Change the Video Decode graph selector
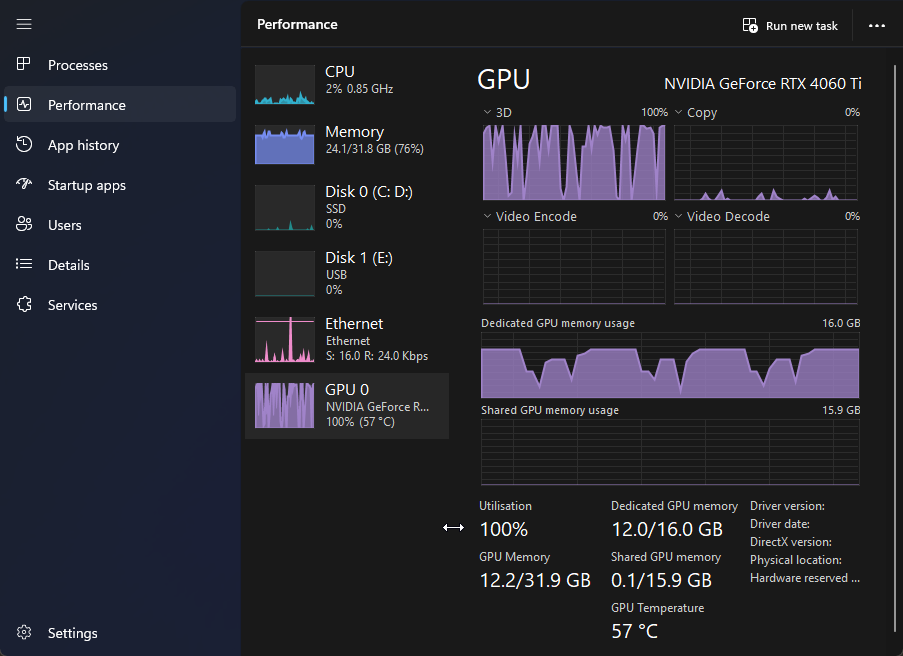903x656 pixels. tap(678, 217)
